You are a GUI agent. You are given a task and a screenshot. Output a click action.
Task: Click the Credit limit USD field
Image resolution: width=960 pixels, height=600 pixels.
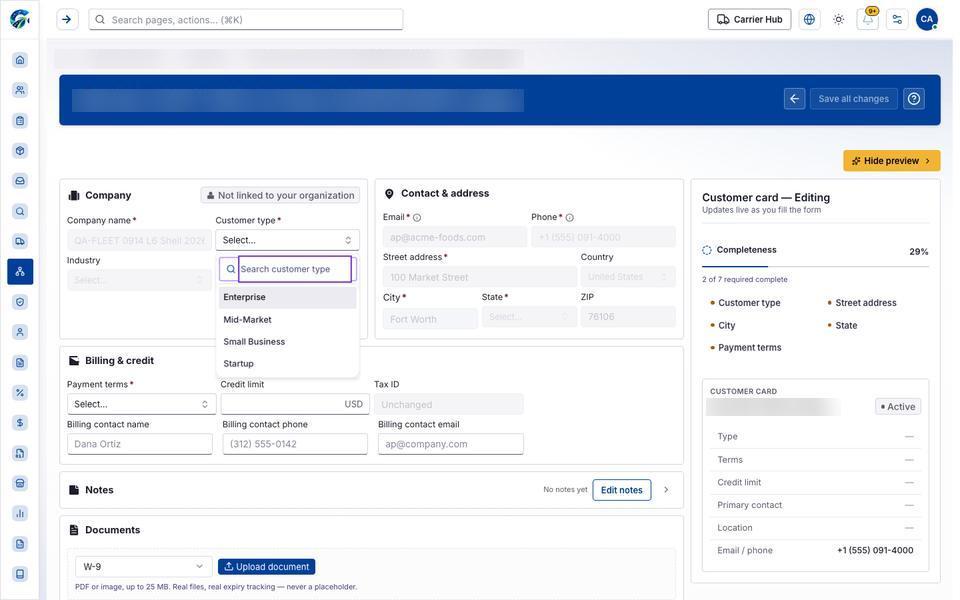pyautogui.click(x=295, y=404)
